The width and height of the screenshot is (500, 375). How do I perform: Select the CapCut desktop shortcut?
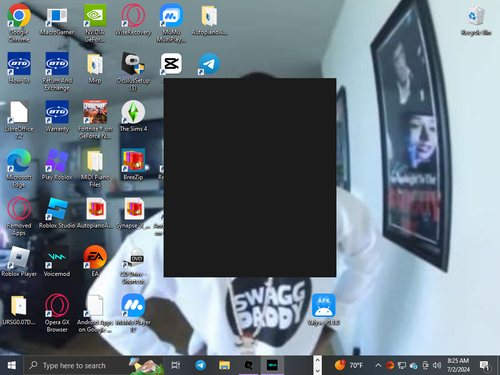point(171,64)
